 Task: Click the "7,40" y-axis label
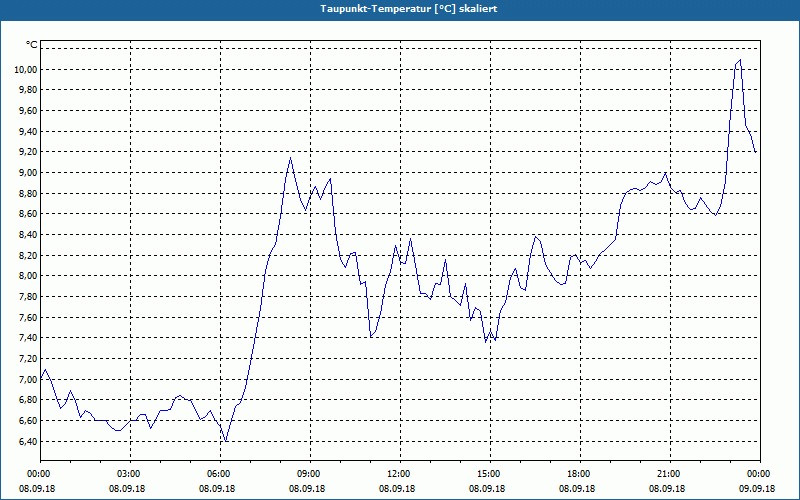click(28, 338)
